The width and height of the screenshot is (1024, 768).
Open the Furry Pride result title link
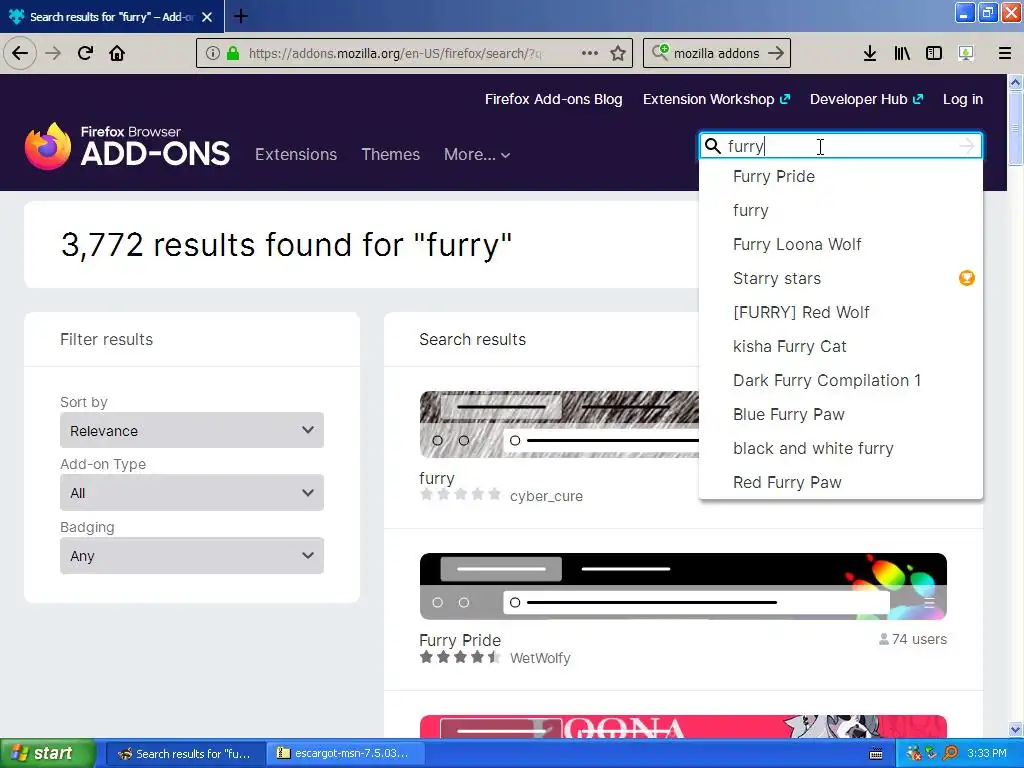click(460, 640)
